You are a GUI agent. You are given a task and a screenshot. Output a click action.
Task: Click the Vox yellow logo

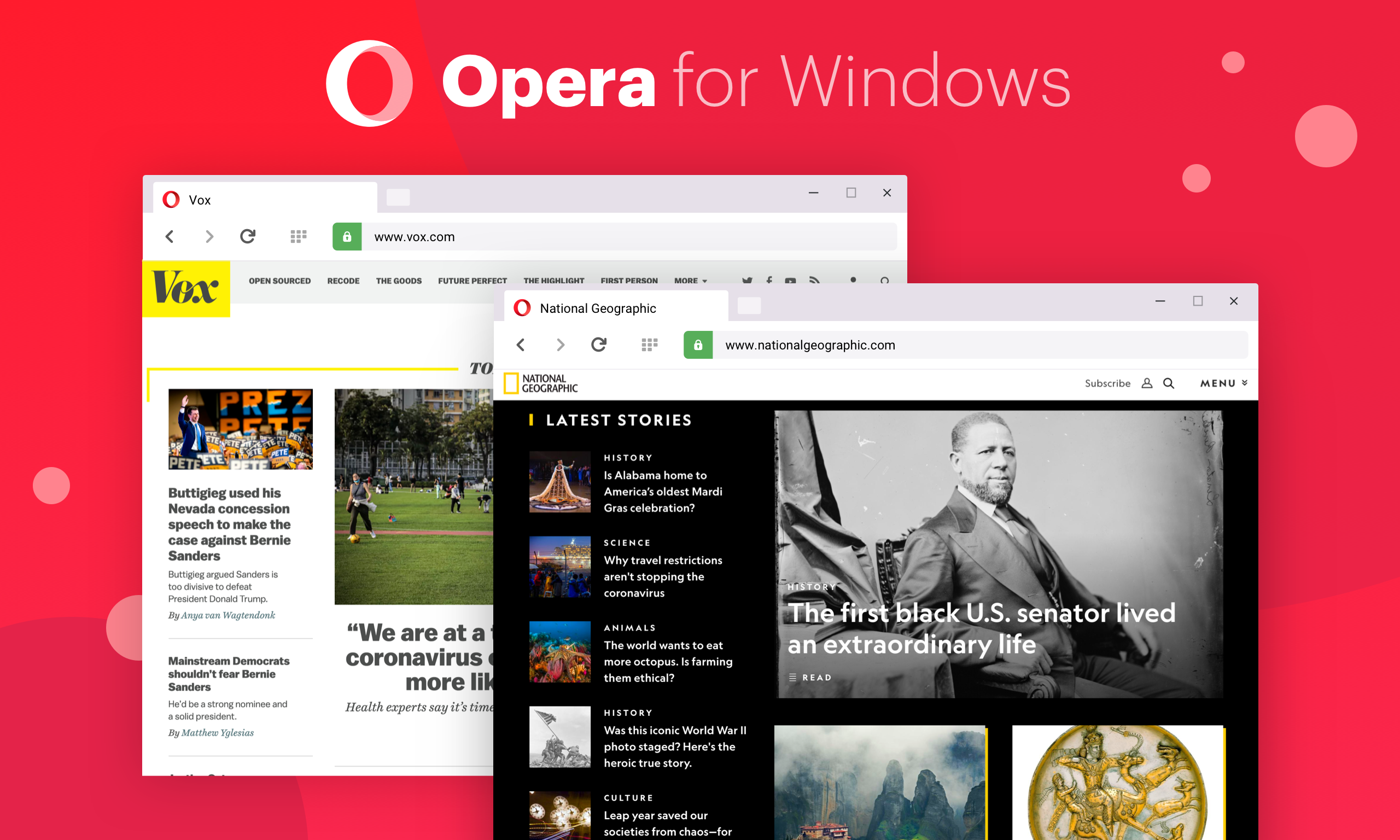click(186, 288)
